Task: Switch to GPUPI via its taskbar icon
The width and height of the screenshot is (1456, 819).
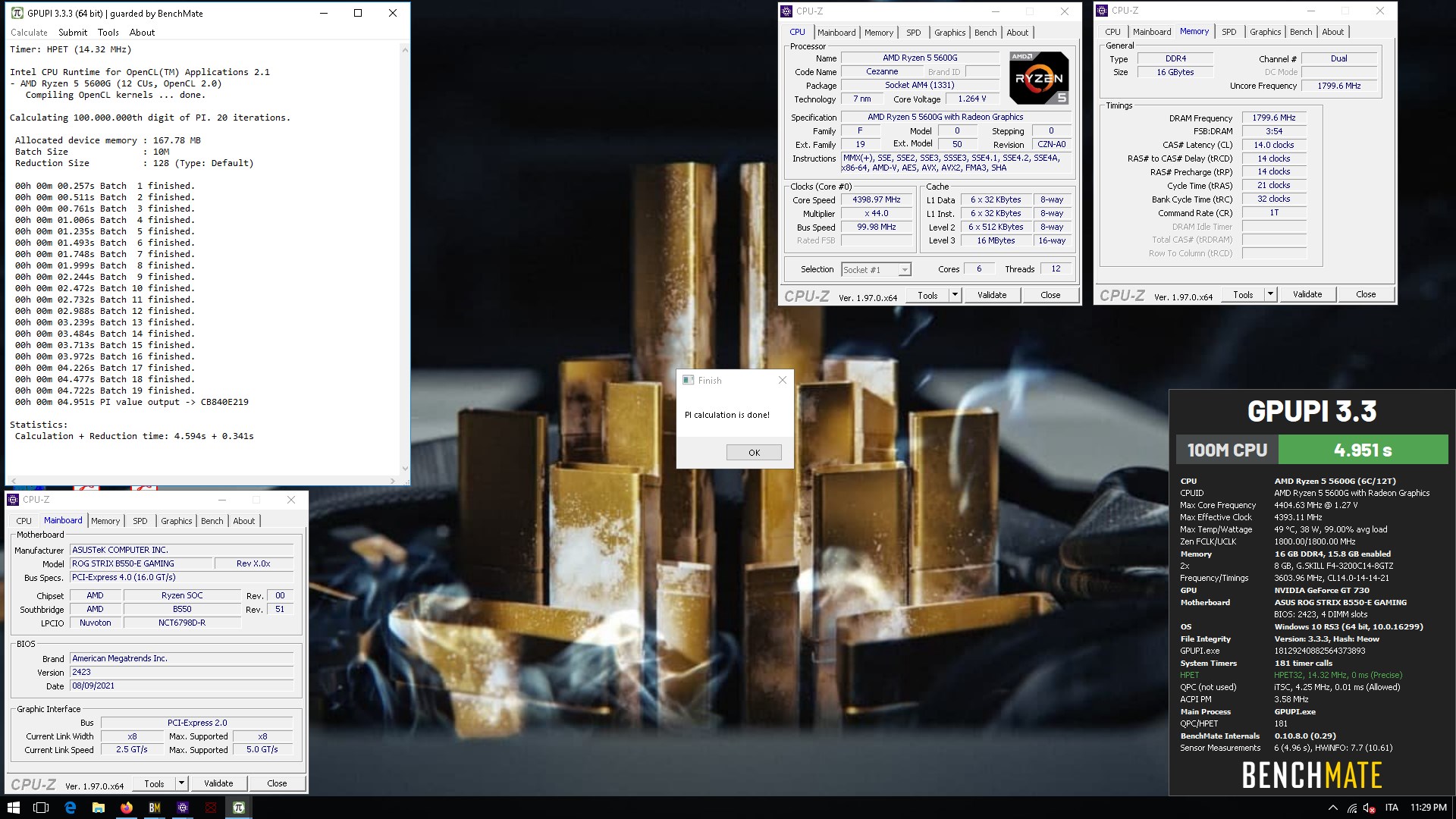Action: [238, 808]
